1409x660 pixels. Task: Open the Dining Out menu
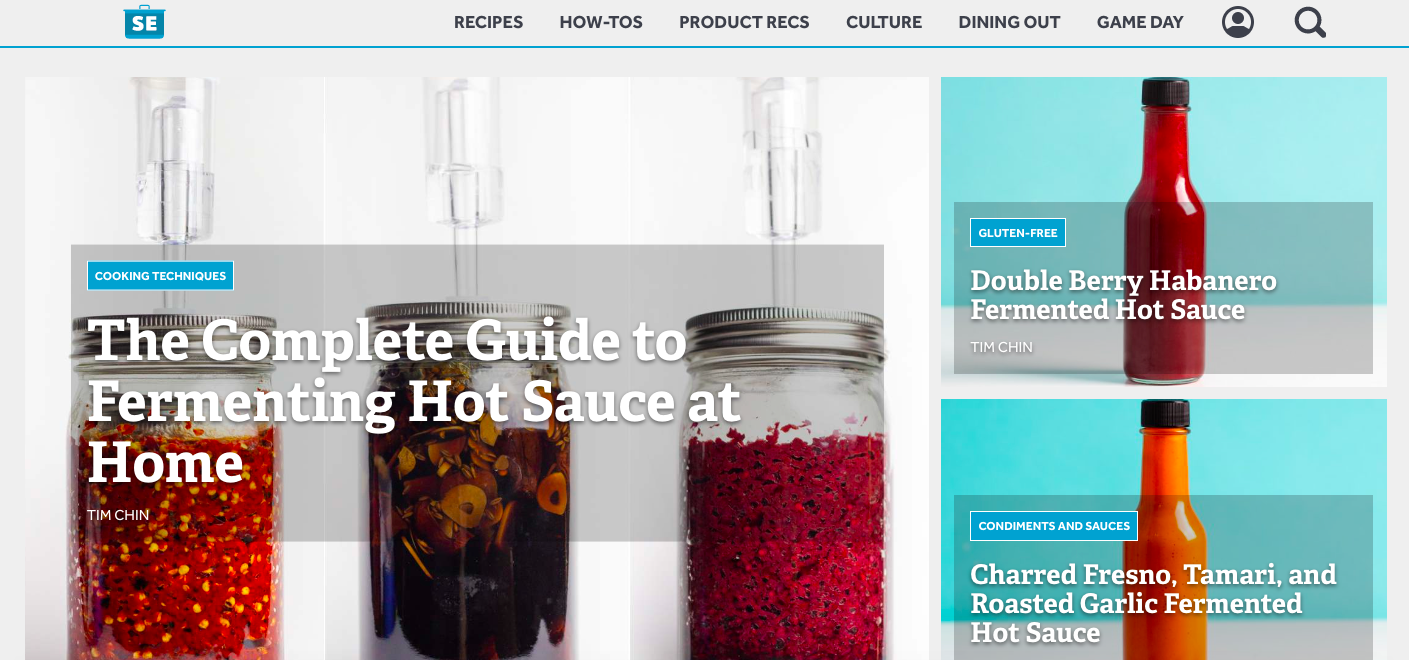(x=1009, y=22)
